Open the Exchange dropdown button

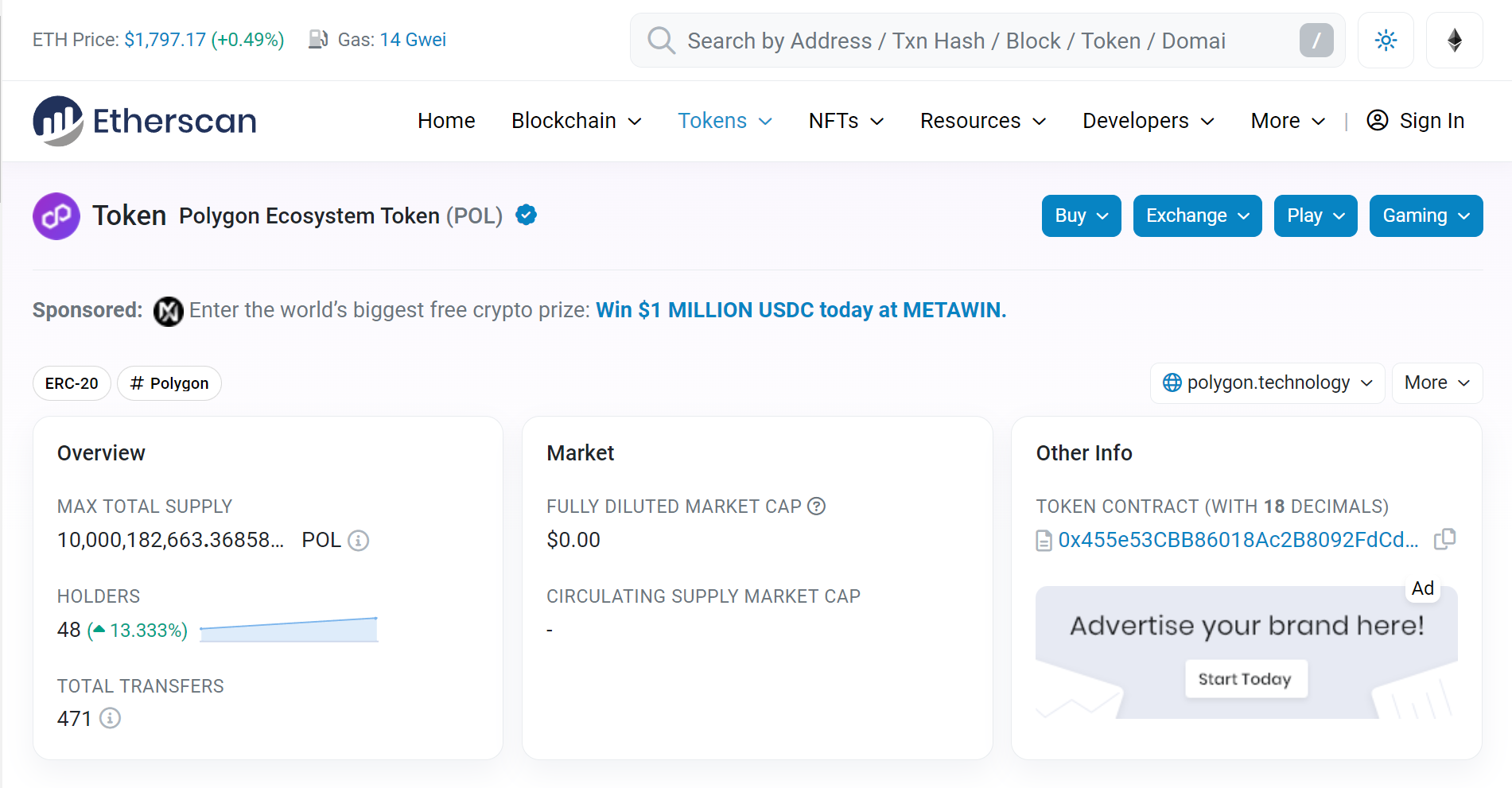pos(1198,215)
